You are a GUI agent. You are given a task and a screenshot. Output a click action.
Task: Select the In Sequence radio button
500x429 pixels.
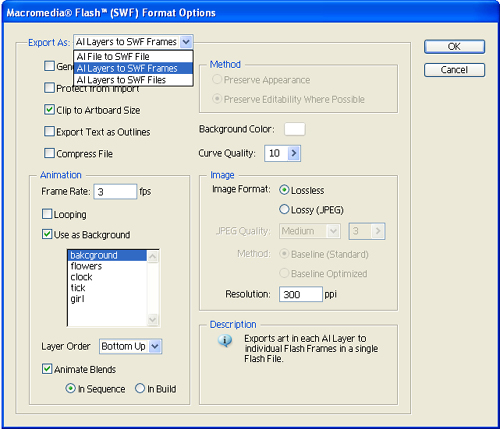pyautogui.click(x=70, y=389)
